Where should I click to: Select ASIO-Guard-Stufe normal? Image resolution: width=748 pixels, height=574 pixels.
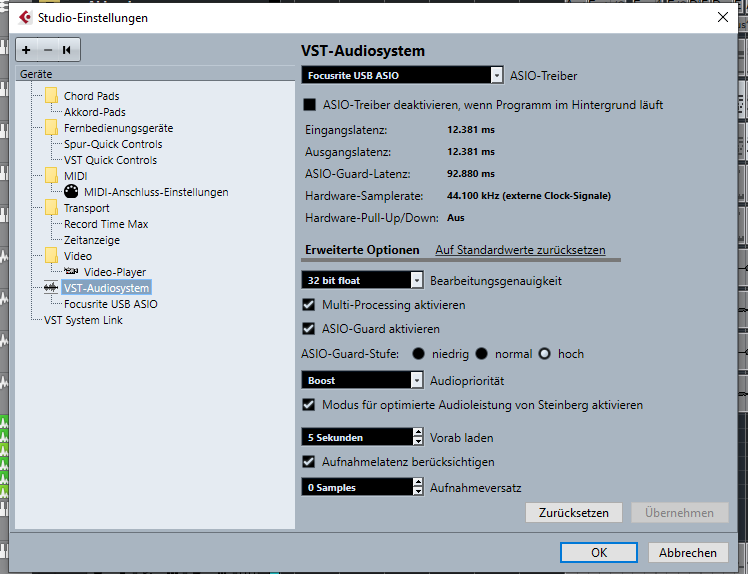tap(482, 354)
